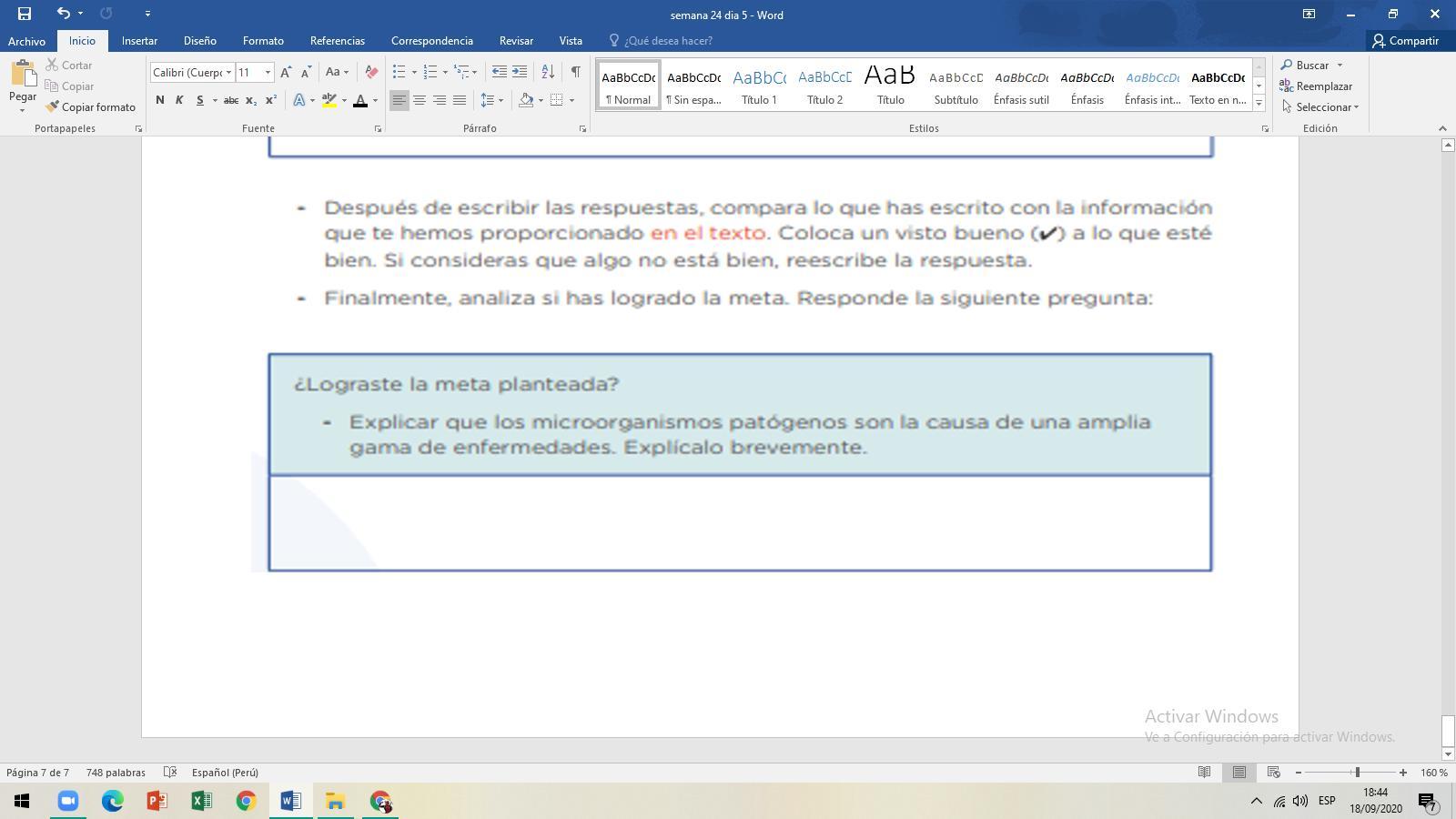The height and width of the screenshot is (819, 1456).
Task: Decrease paragraph indent
Action: (x=499, y=72)
